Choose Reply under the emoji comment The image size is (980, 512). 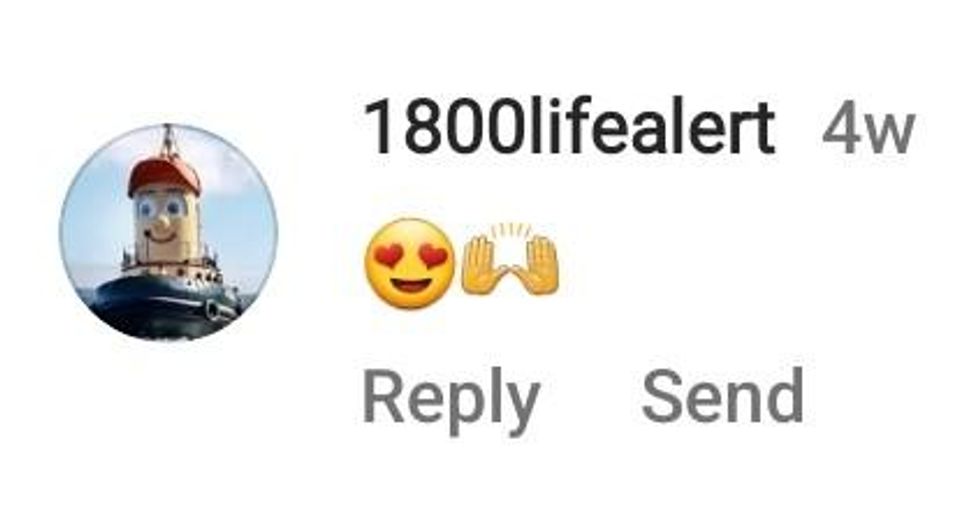tap(451, 400)
